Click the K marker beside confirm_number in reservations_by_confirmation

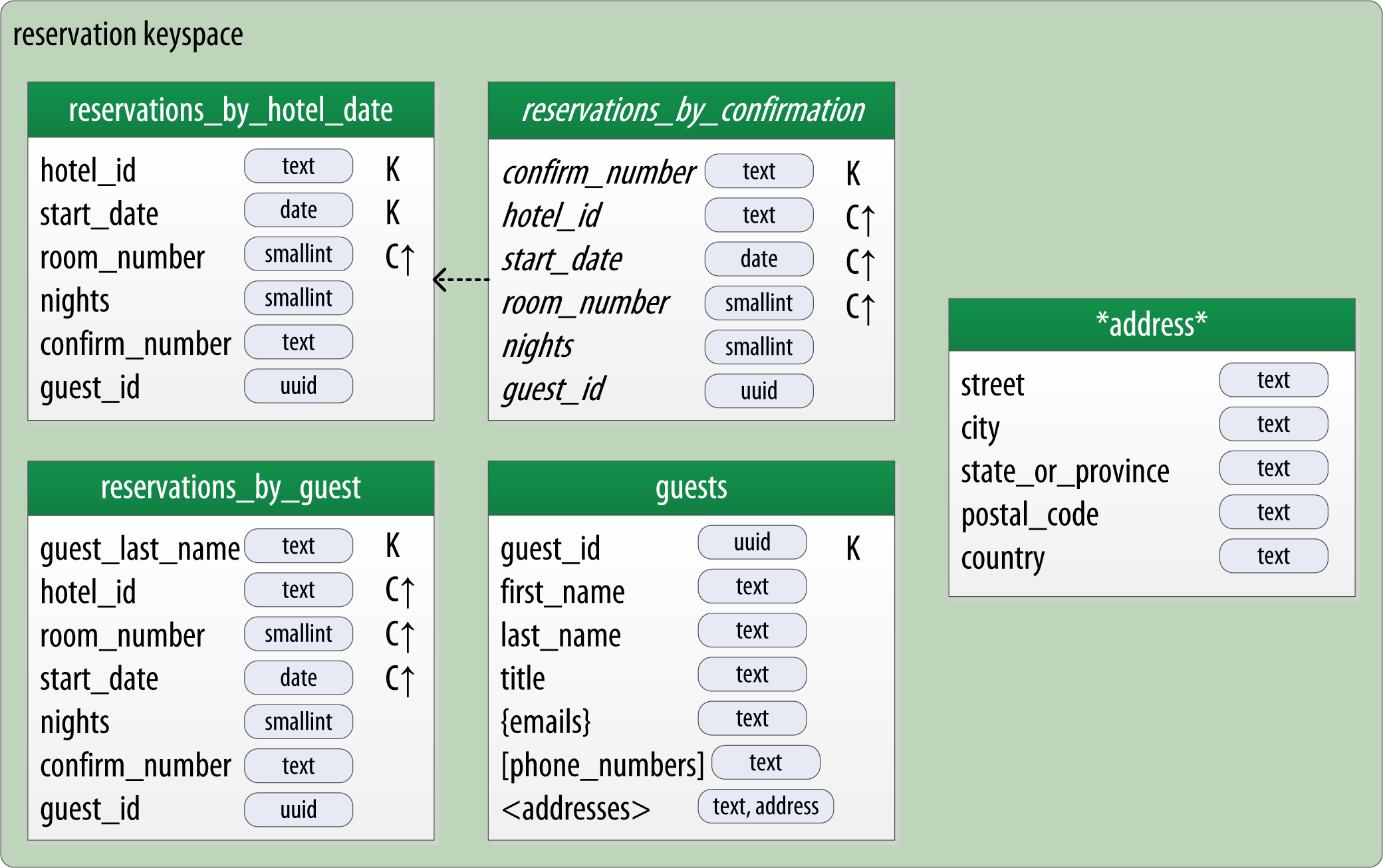coord(853,174)
